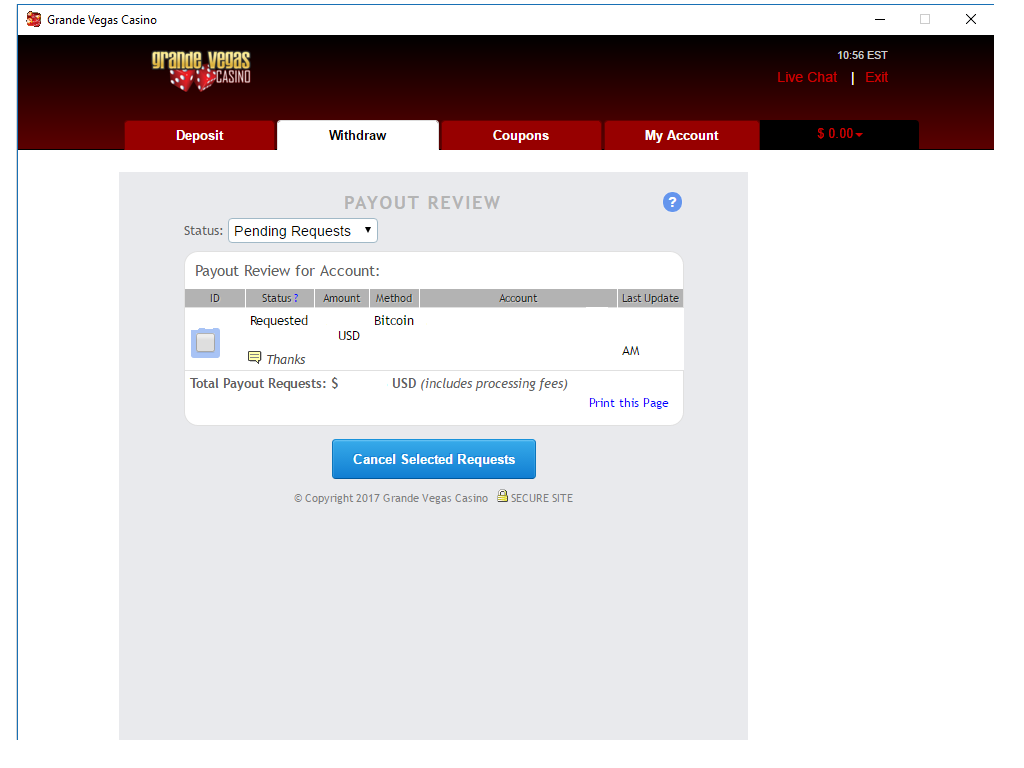Go to the Coupons tab
The height and width of the screenshot is (768, 1024).
coord(520,135)
